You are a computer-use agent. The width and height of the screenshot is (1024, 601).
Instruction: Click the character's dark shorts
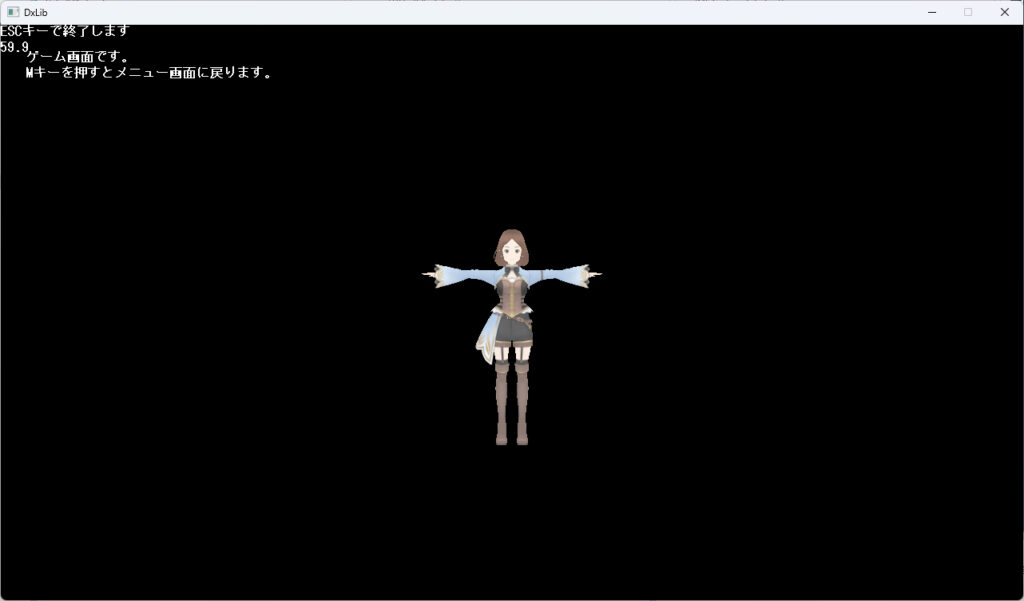point(513,329)
